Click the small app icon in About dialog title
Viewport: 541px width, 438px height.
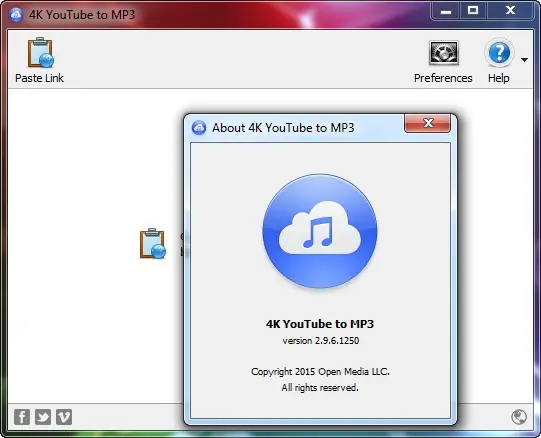[199, 128]
